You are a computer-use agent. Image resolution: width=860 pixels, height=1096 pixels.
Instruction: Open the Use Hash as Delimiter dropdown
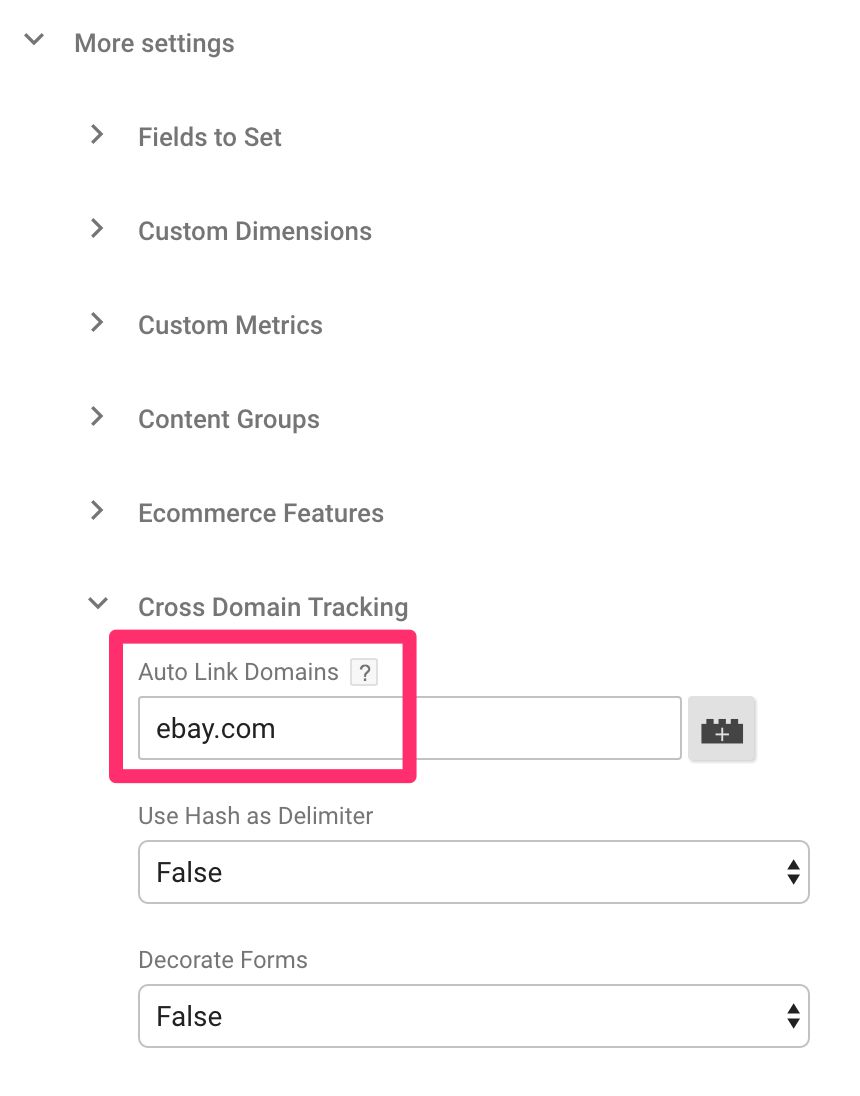(x=473, y=872)
